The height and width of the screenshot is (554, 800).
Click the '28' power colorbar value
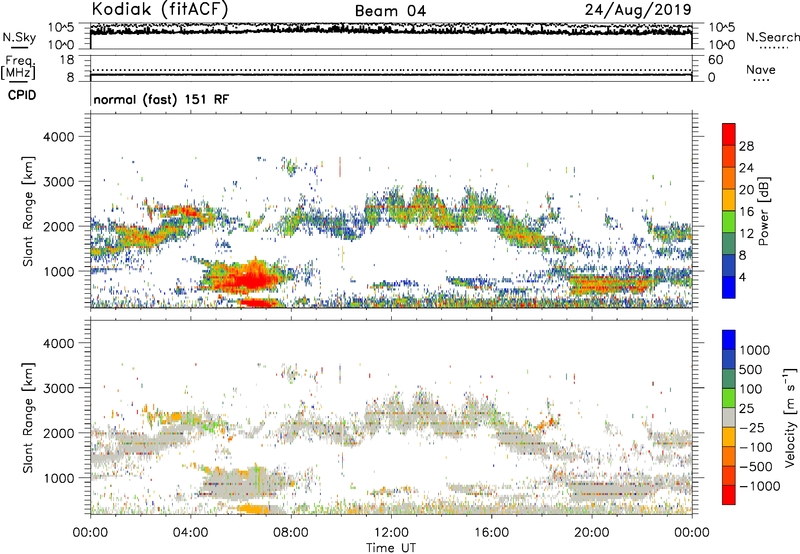pyautogui.click(x=746, y=146)
